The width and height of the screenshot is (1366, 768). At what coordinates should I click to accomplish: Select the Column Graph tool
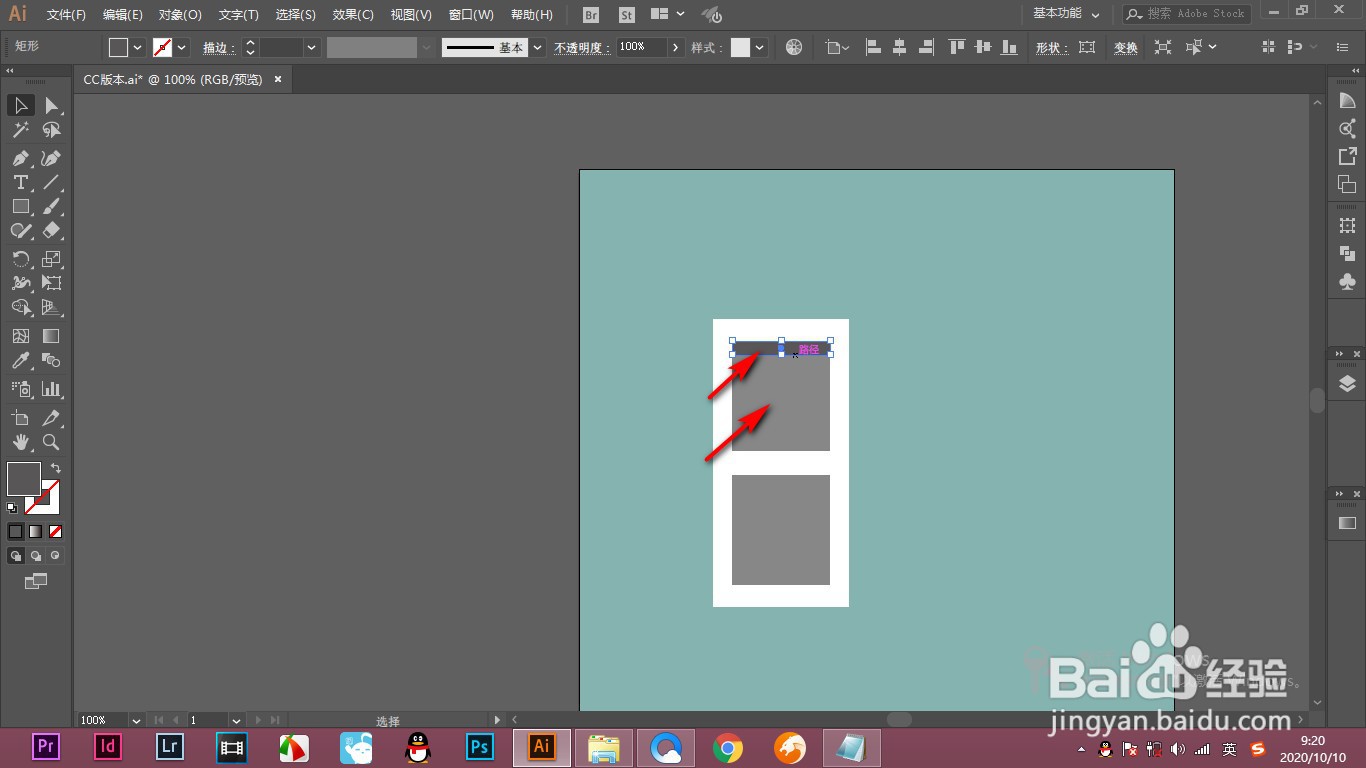tap(51, 389)
